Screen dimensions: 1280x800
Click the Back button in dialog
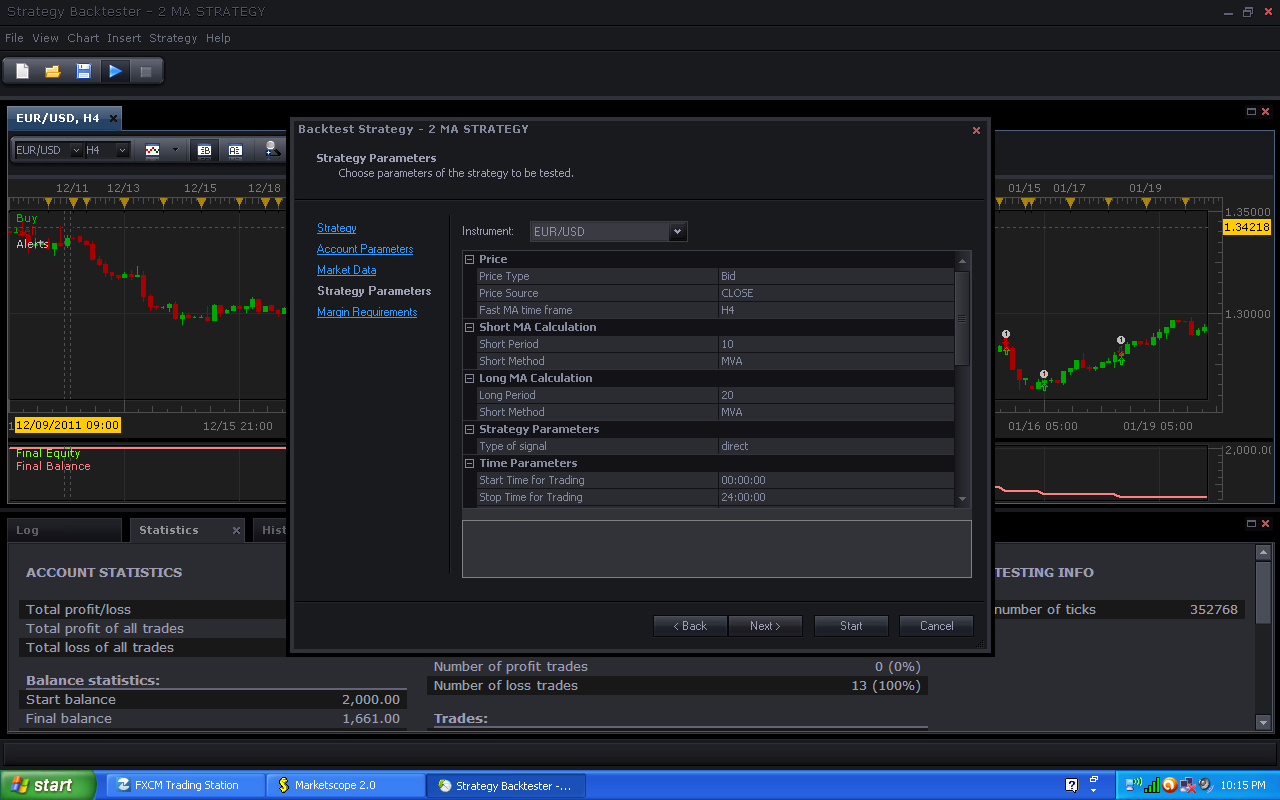[x=690, y=626]
